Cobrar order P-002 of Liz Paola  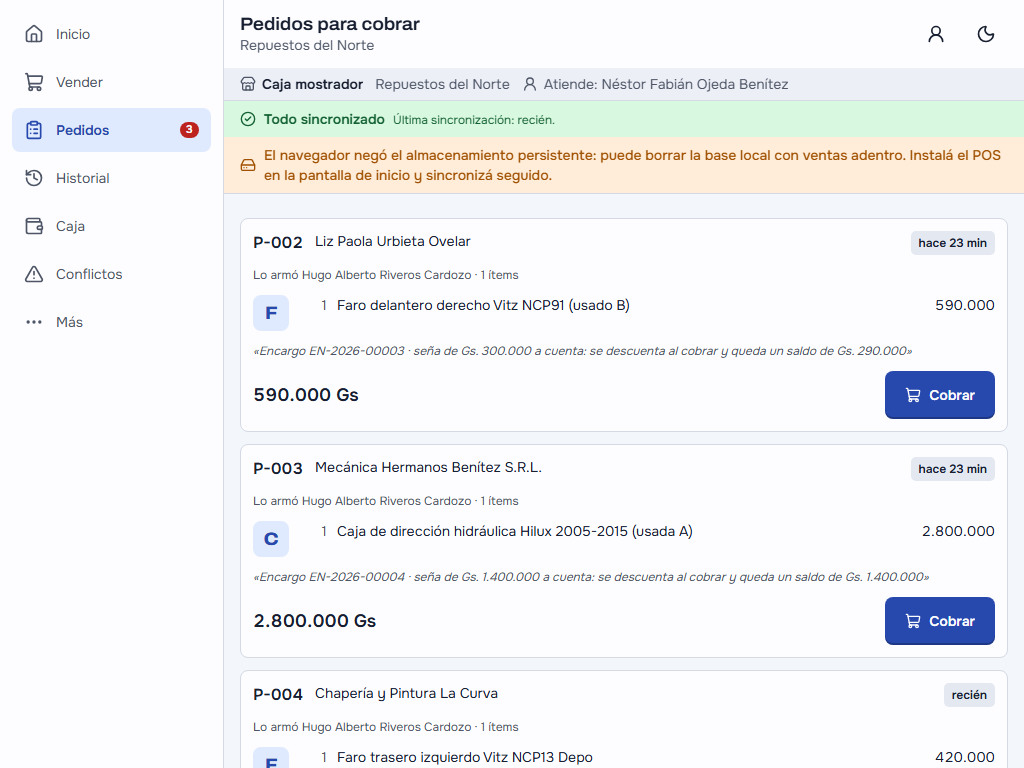coord(940,395)
